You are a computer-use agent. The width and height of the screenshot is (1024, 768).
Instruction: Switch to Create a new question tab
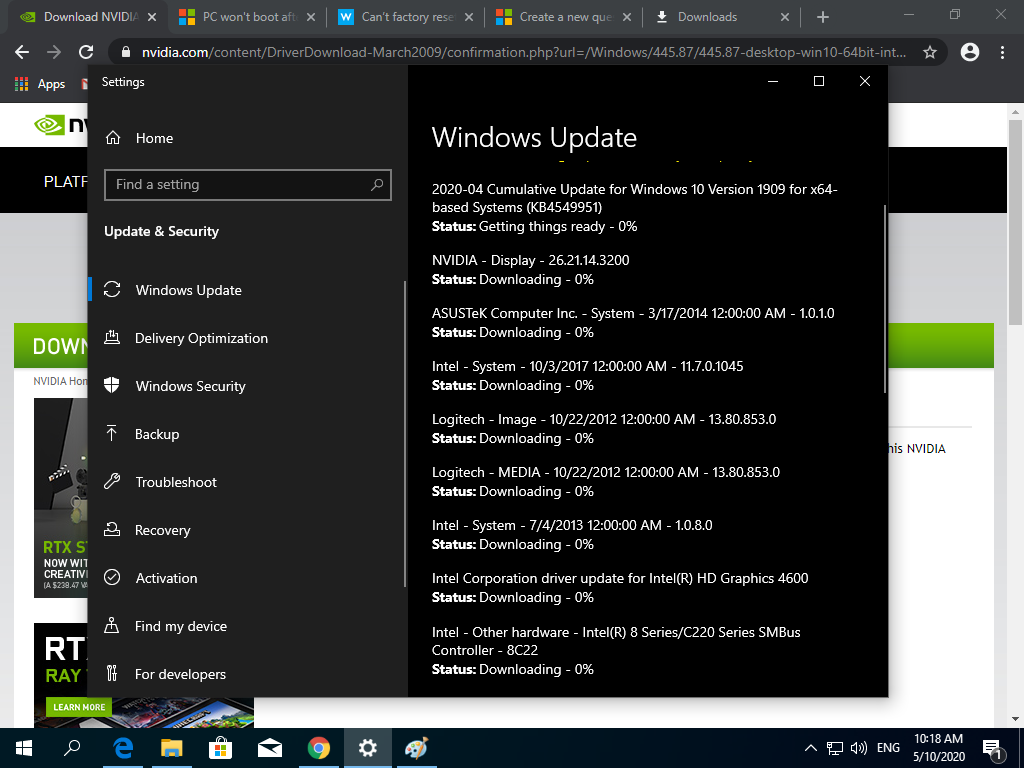[565, 17]
